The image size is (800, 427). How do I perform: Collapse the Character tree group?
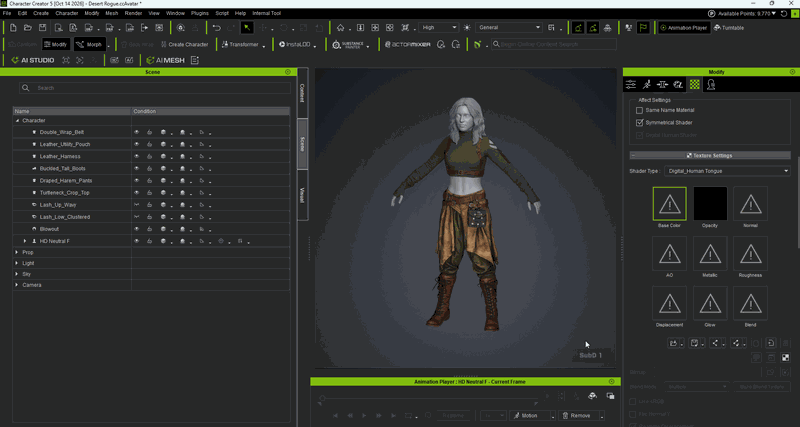pos(17,121)
